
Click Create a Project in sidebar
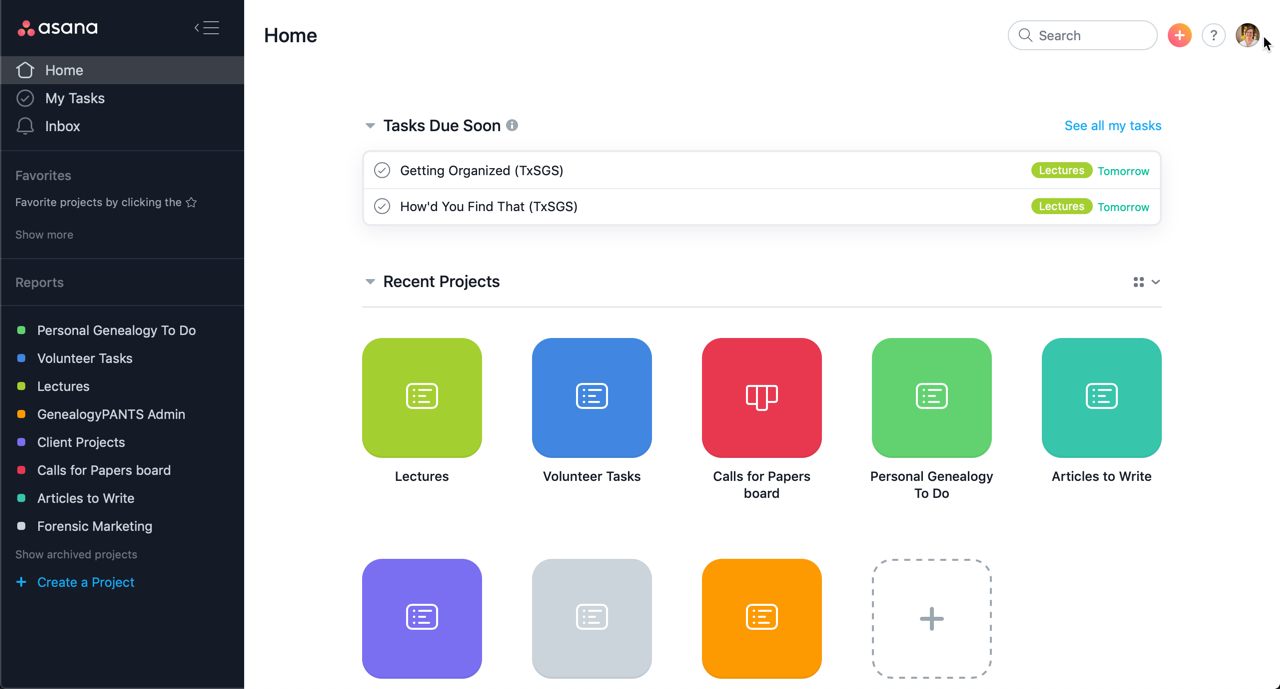coord(85,582)
